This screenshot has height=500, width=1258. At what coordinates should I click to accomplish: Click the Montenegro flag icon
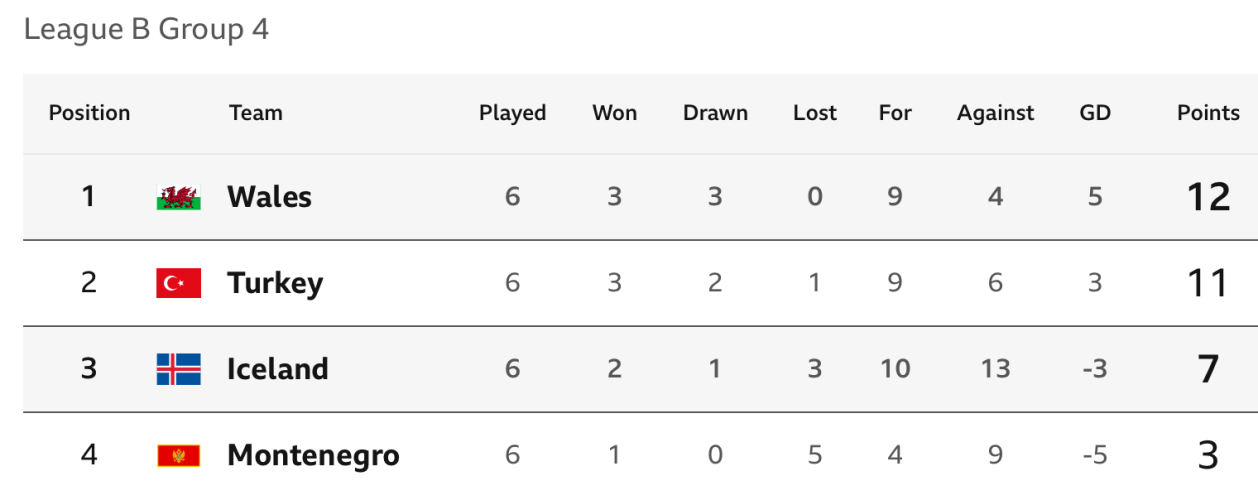coord(179,456)
